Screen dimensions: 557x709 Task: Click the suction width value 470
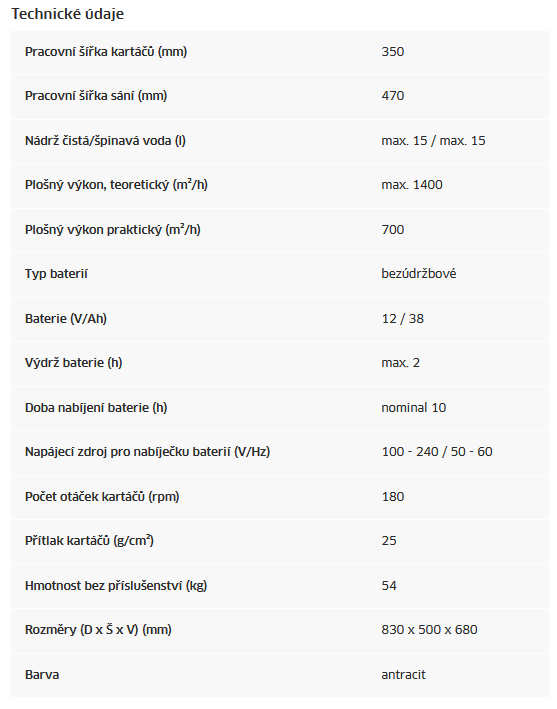coord(392,96)
